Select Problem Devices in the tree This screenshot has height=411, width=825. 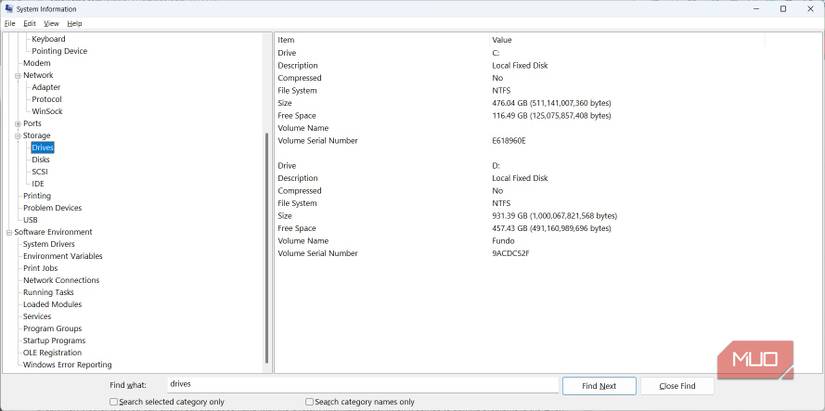coord(52,208)
